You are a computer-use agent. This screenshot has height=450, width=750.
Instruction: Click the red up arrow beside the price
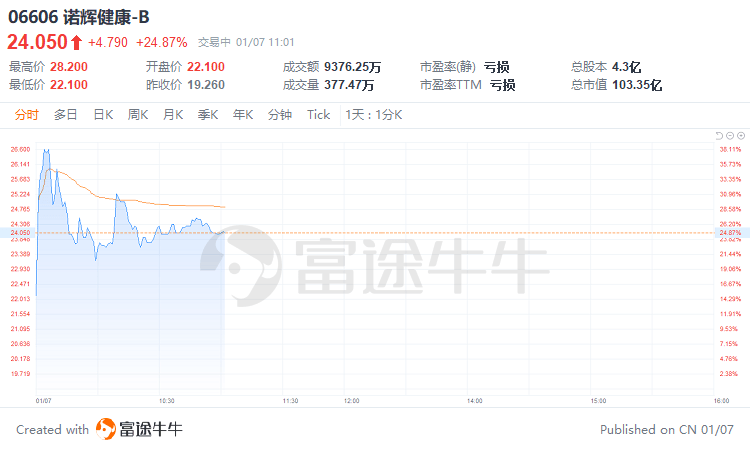pos(77,43)
